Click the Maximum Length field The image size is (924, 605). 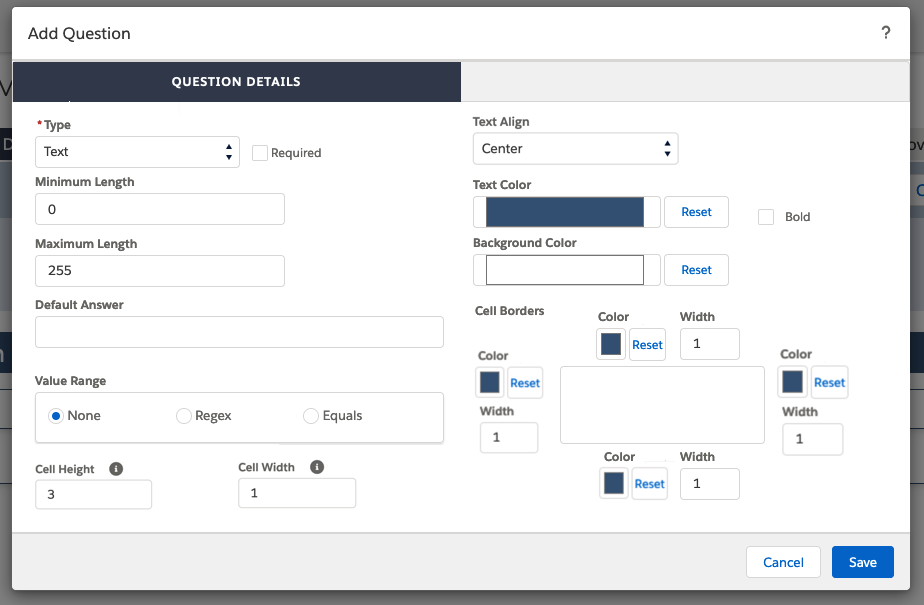160,271
